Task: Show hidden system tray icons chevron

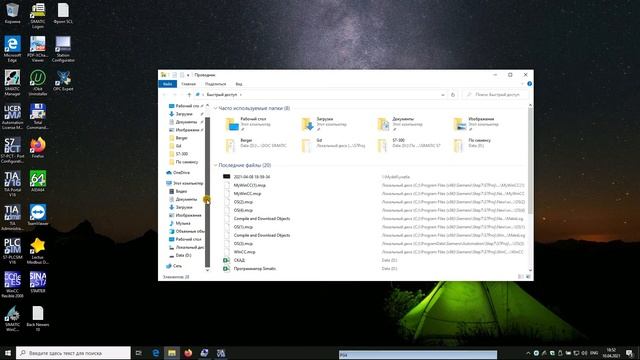Action: (528, 353)
